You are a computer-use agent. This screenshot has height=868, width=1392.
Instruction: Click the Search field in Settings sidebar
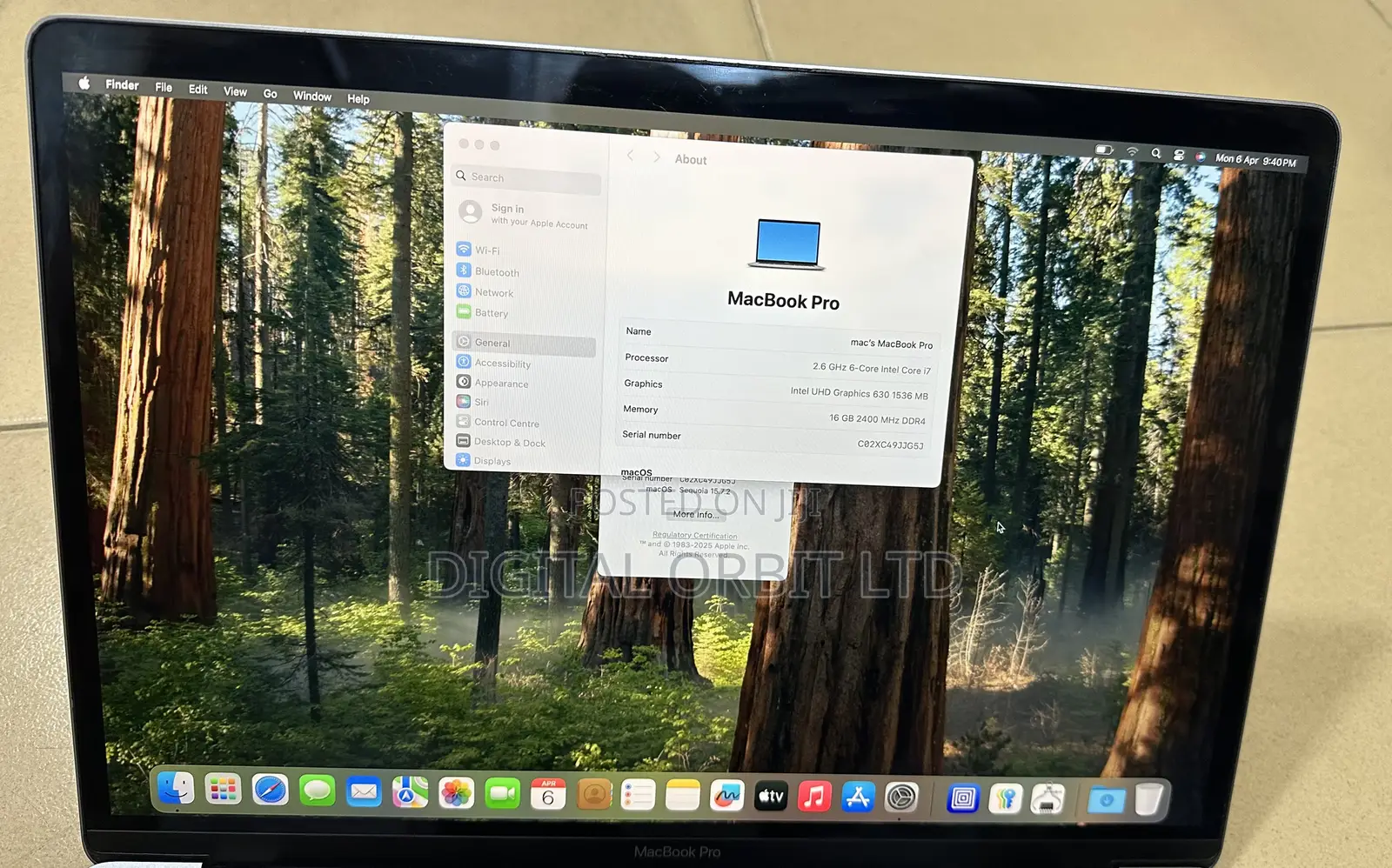tap(528, 178)
